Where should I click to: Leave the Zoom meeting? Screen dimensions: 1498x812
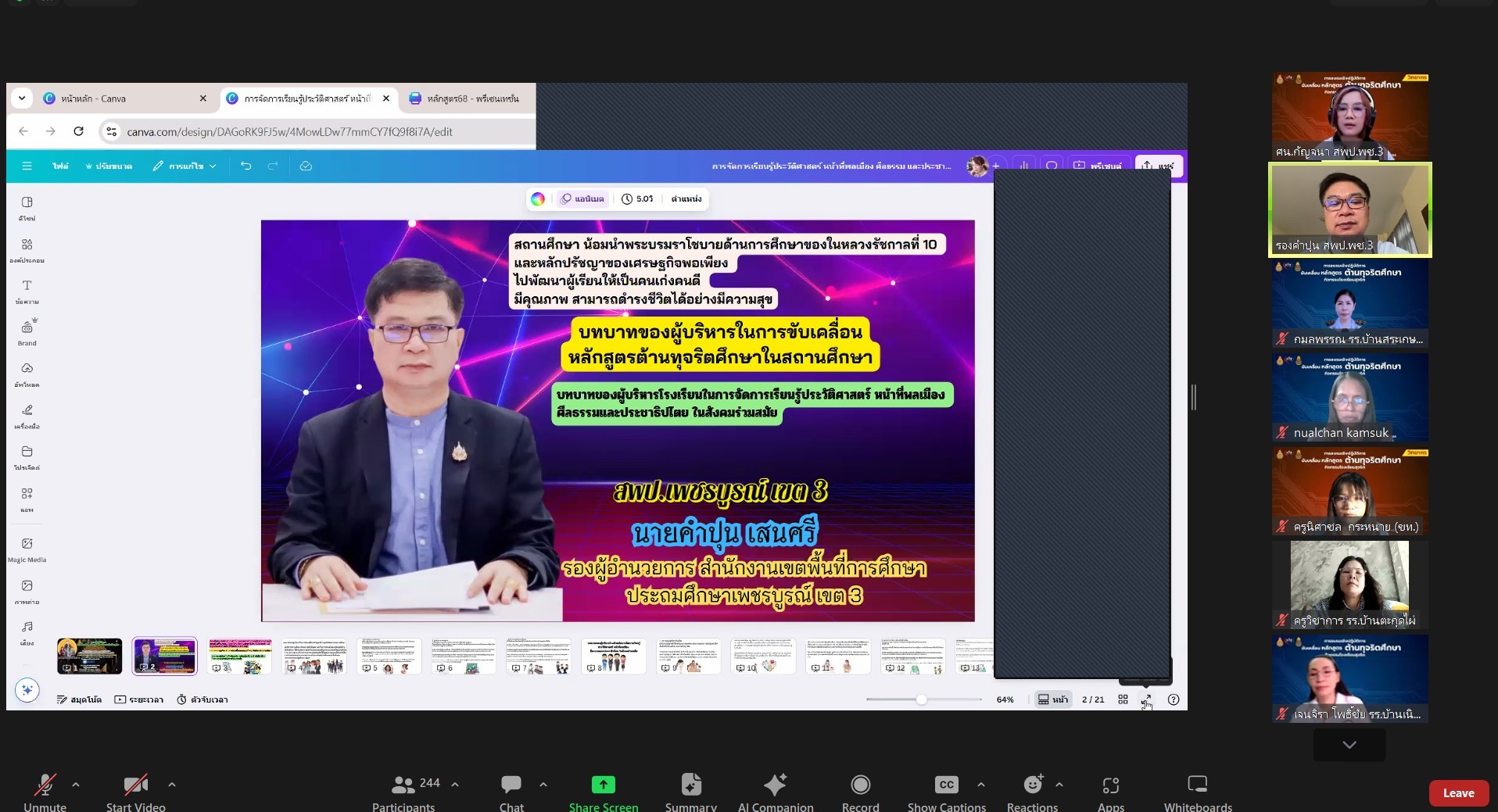[x=1458, y=792]
